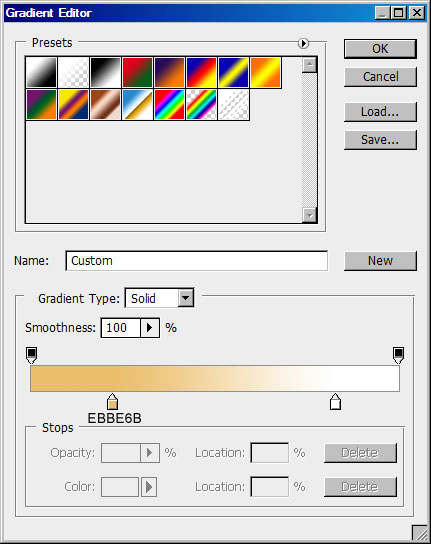The image size is (431, 544).
Task: Choose the Orange, Yellow, Orange gradient preset
Action: [x=265, y=72]
